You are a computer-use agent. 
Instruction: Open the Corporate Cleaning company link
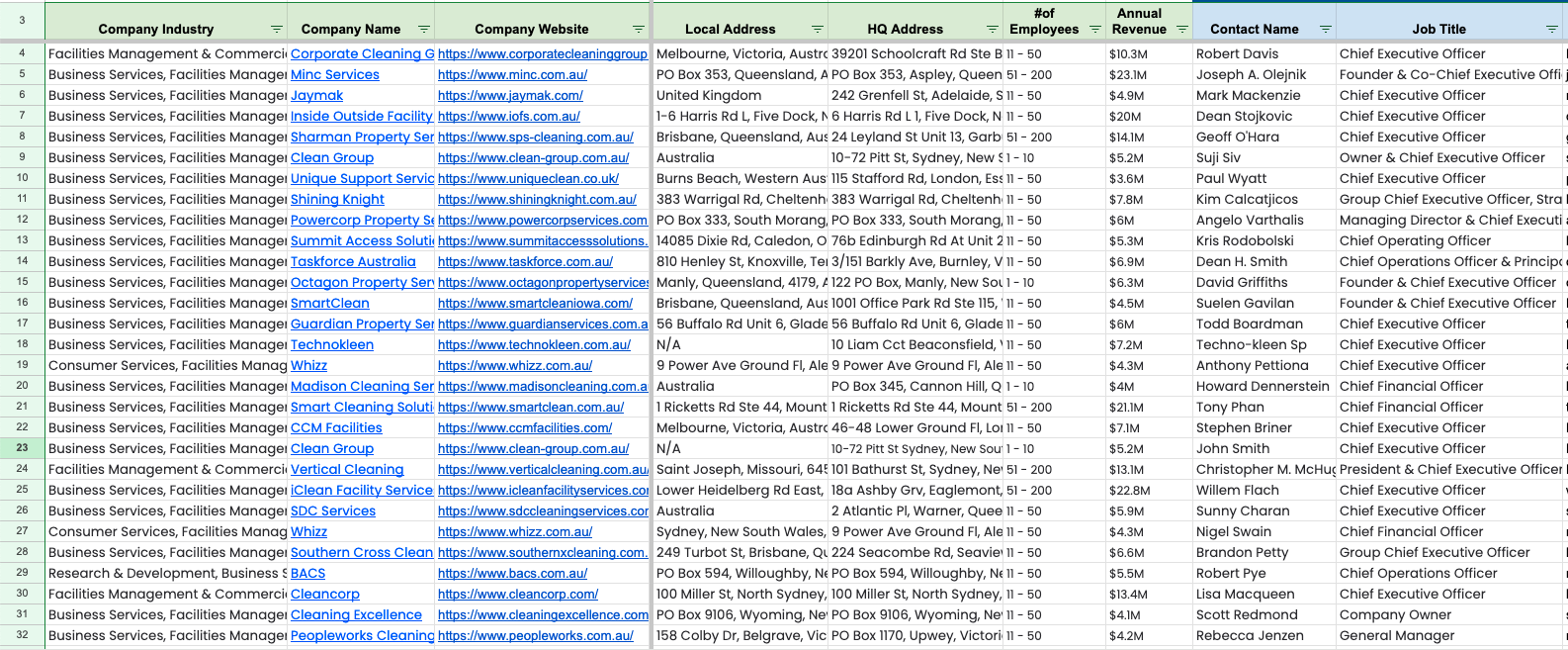pos(362,54)
